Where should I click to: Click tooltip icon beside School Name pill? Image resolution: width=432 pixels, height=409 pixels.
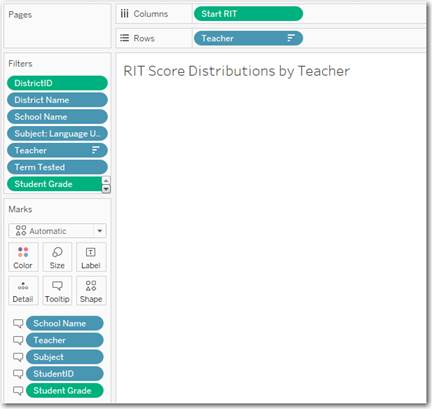pos(18,323)
